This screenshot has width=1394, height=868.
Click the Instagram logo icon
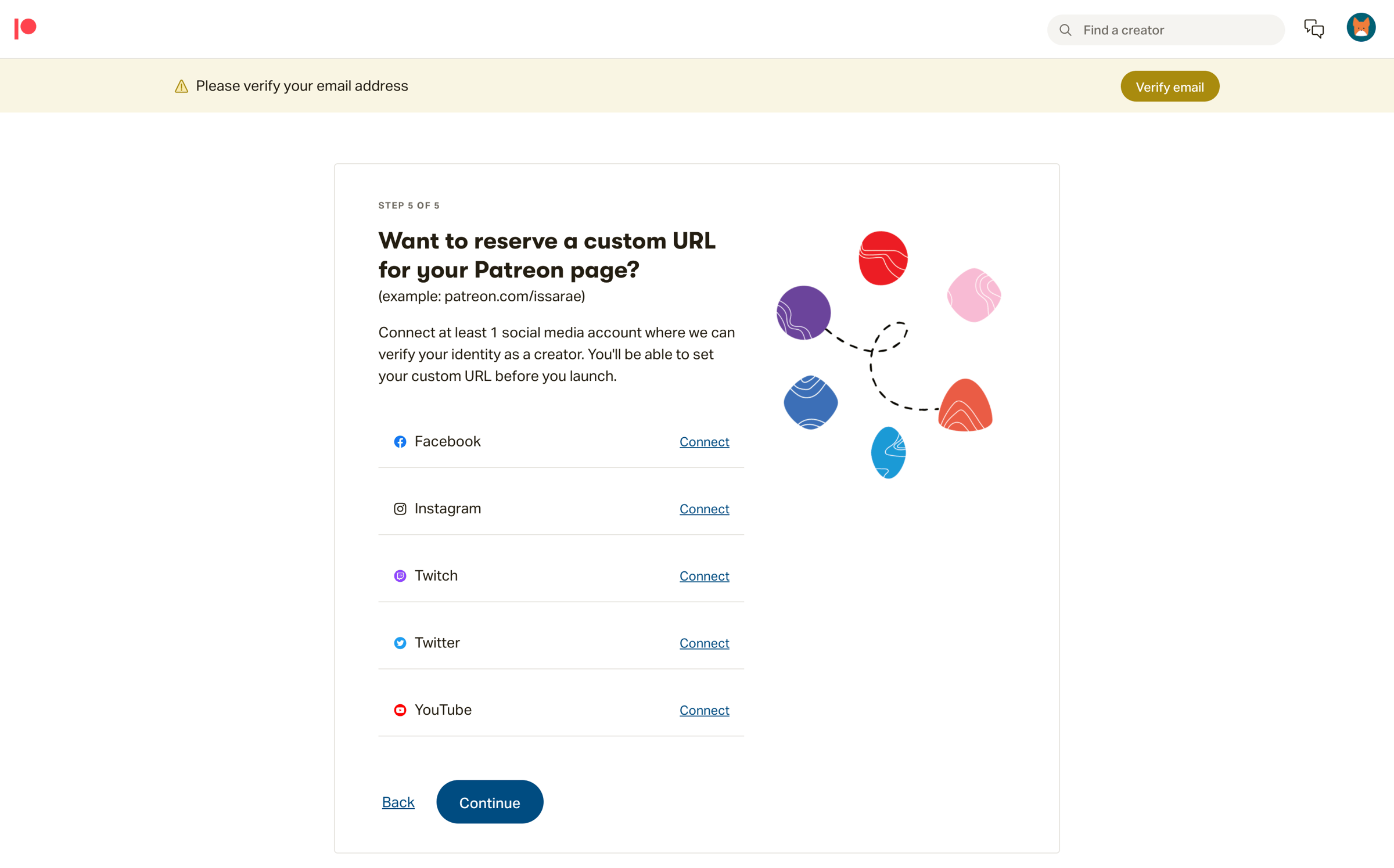(x=400, y=509)
